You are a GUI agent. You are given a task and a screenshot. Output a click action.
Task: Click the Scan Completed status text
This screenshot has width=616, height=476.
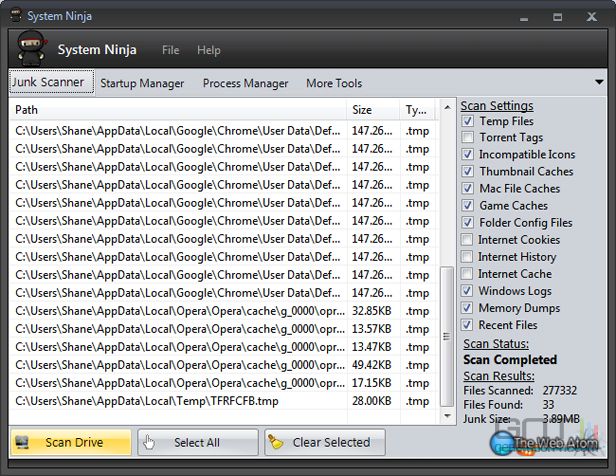click(x=510, y=359)
